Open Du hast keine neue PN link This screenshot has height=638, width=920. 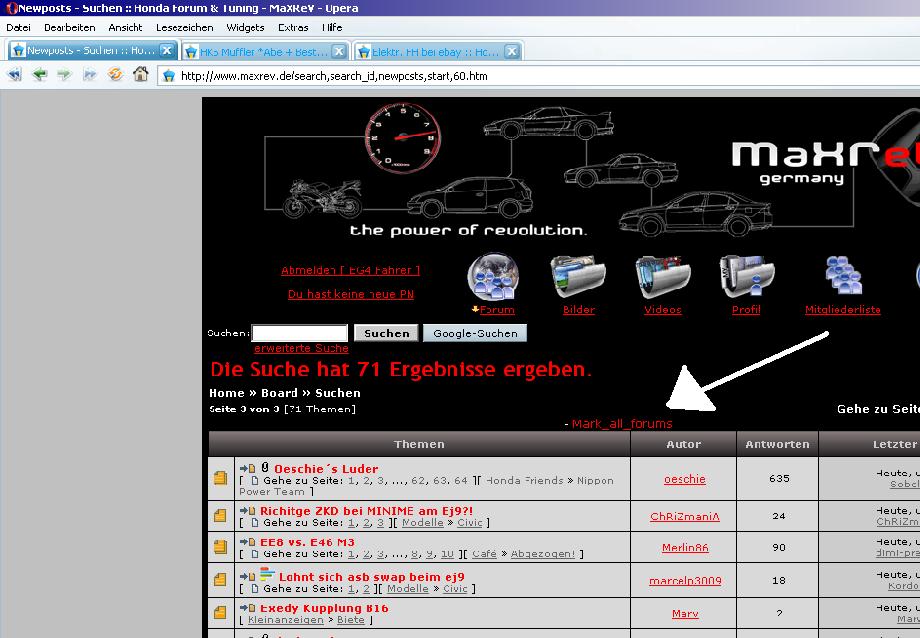[350, 294]
